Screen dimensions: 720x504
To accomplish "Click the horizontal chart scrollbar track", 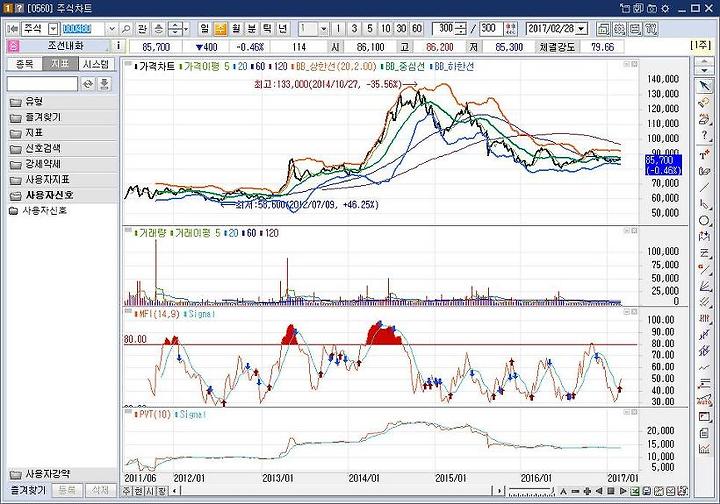I will [x=337, y=491].
